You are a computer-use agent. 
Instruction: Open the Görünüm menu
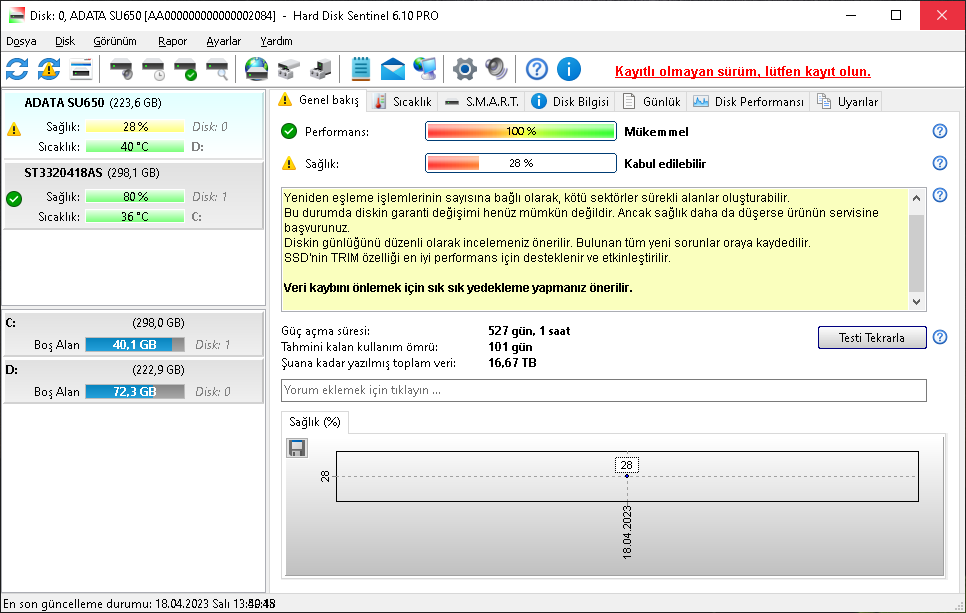(115, 41)
